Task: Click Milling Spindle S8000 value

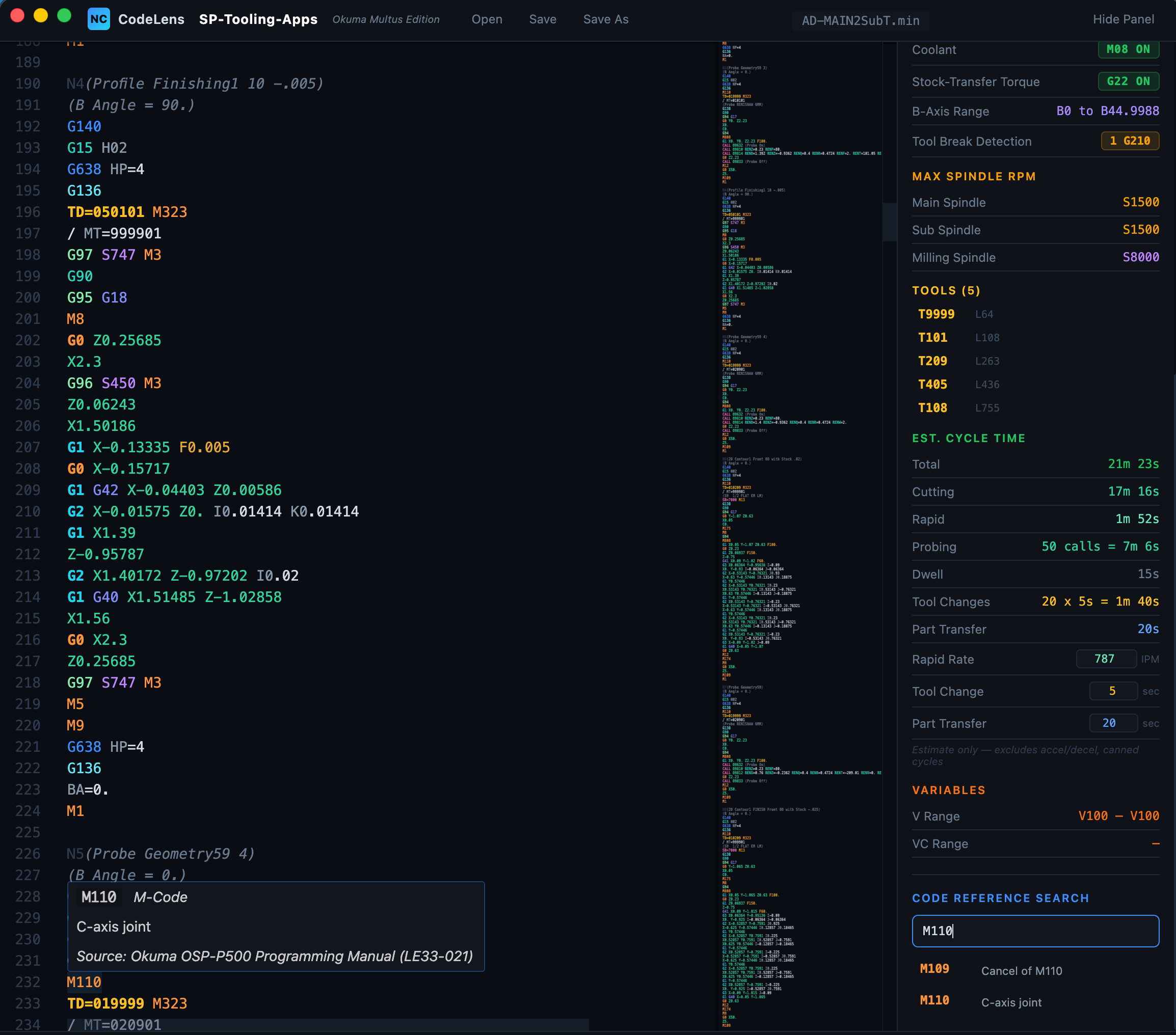Action: click(x=1140, y=257)
